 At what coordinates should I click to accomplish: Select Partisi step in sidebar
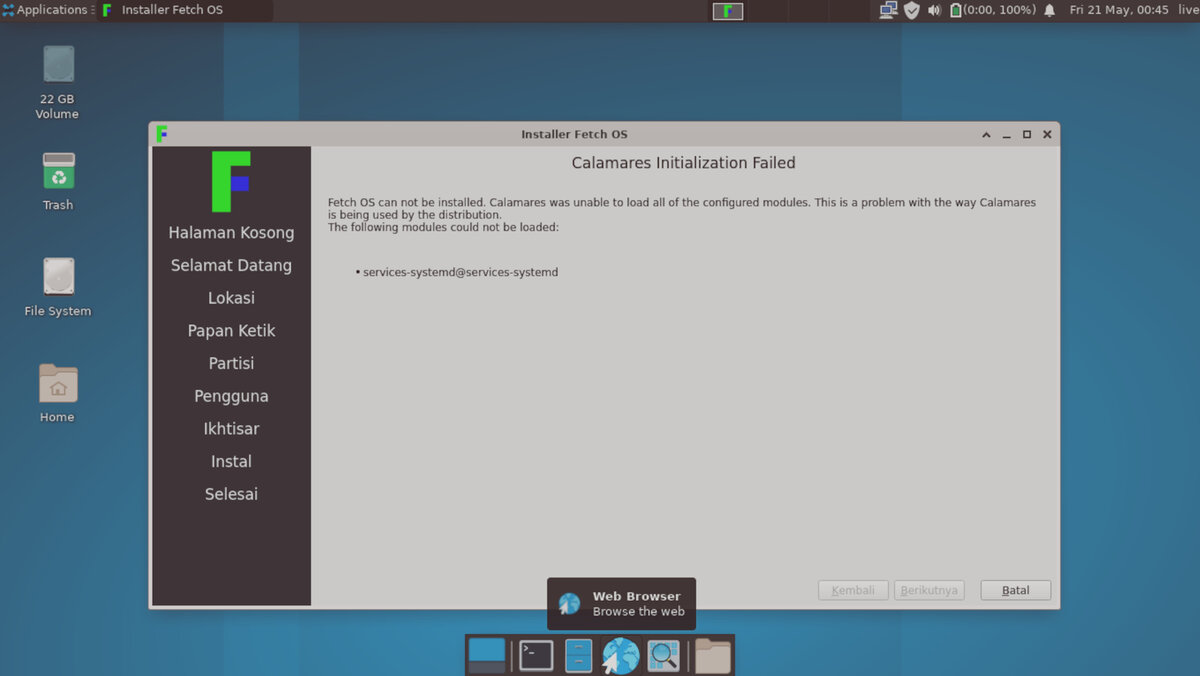click(x=231, y=363)
